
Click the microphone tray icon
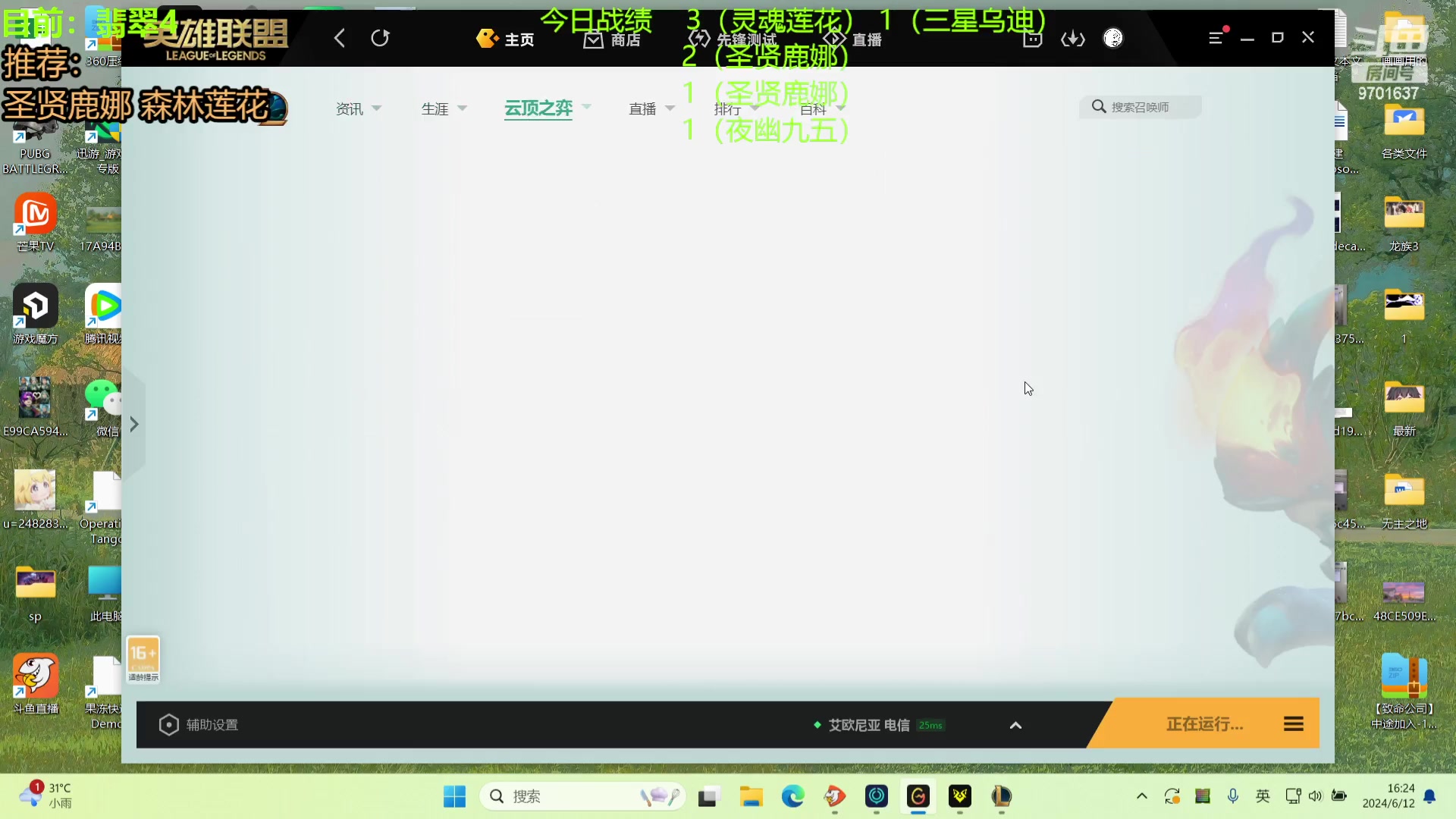(1233, 795)
